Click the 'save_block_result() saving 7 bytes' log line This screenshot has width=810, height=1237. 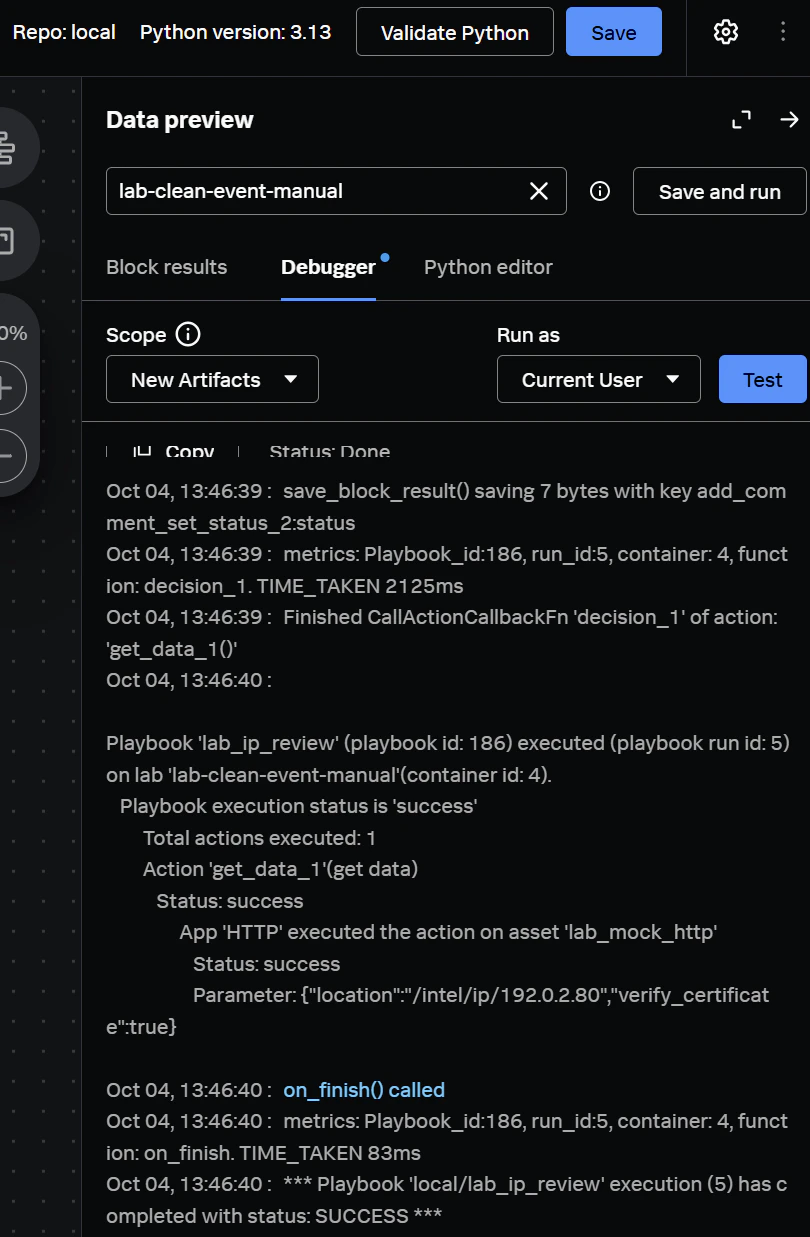tap(446, 507)
